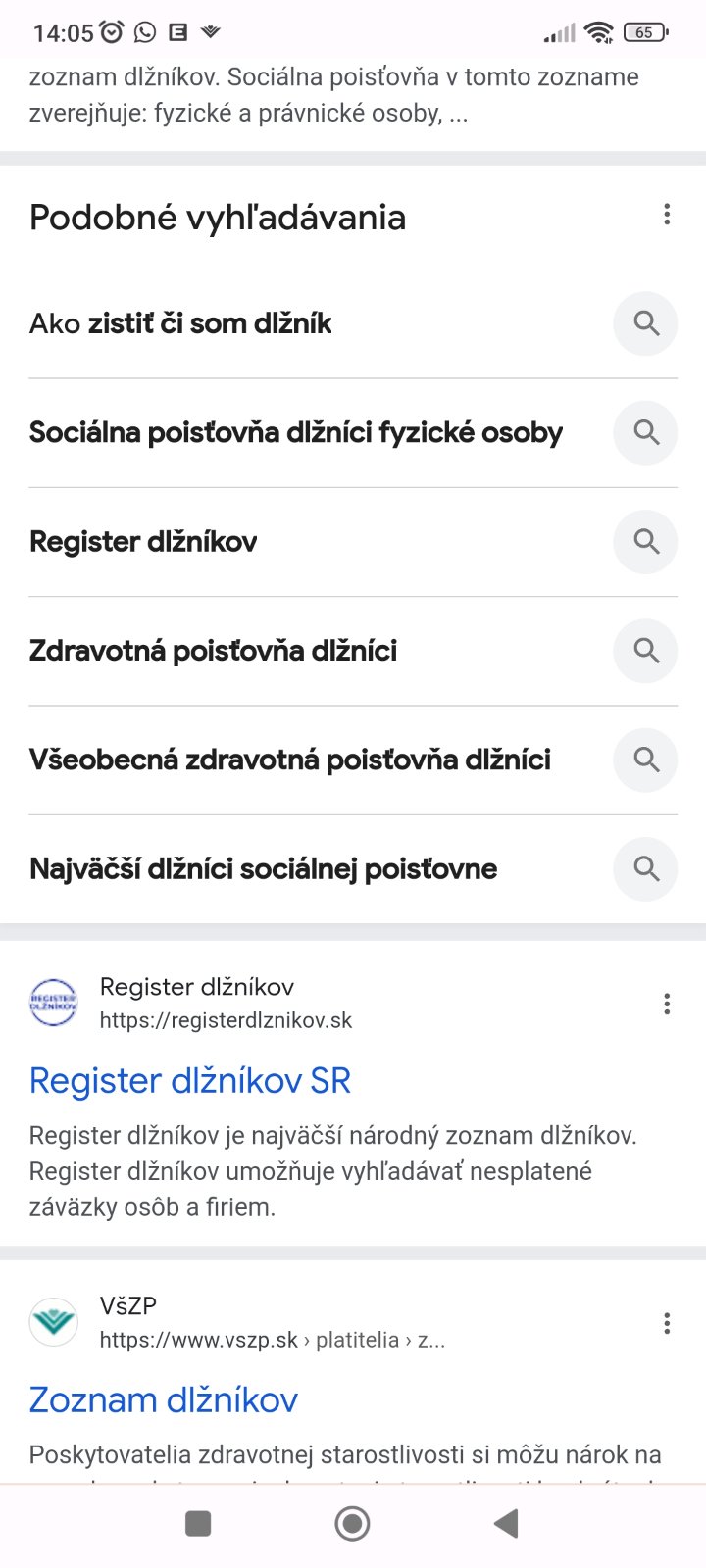Tap search icon for "Sociálna poisťovňa dlžníci fyzické osoby"
Viewport: 706px width, 1568px height.
[645, 432]
